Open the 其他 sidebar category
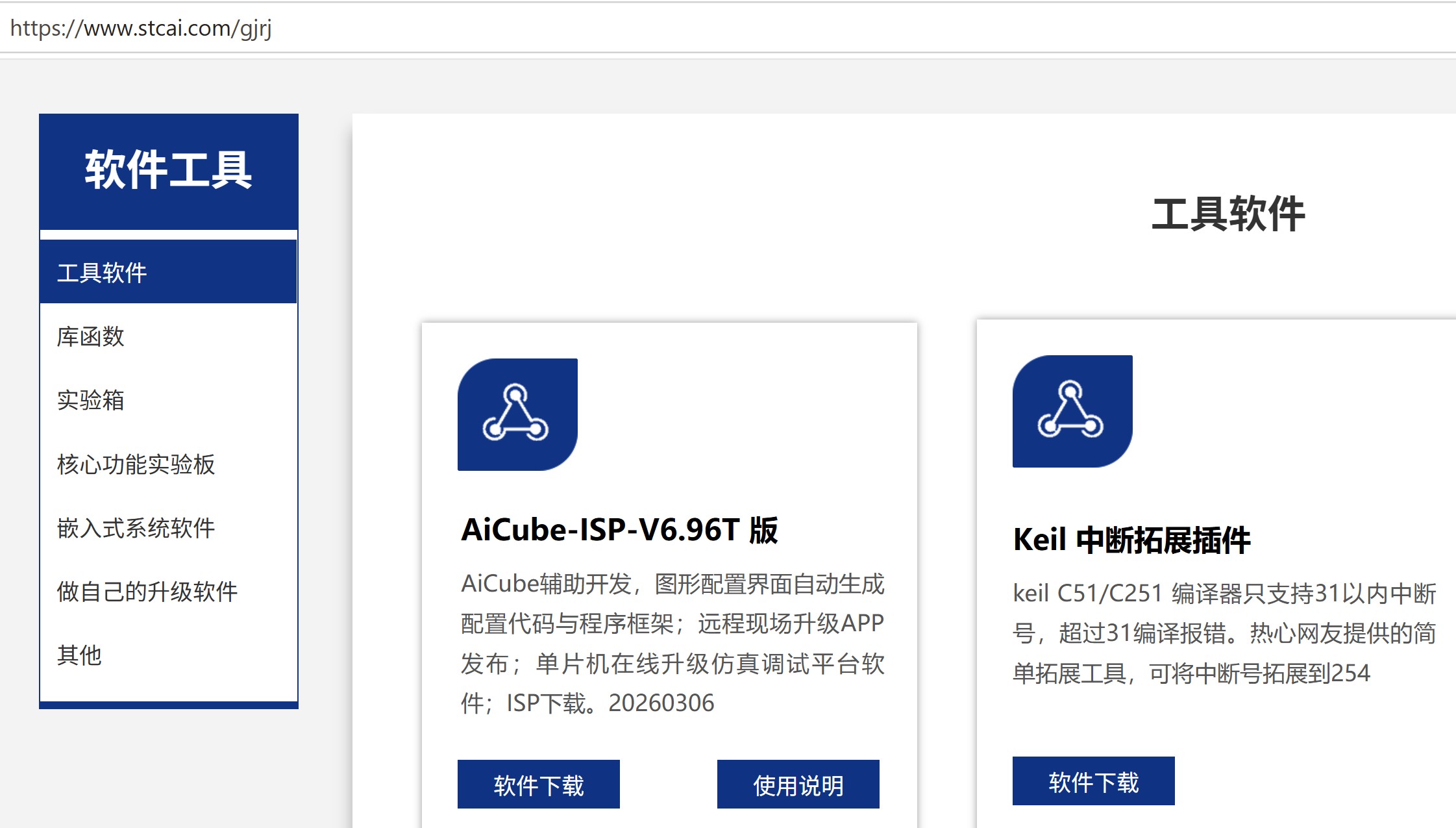Viewport: 1456px width, 828px height. (79, 657)
